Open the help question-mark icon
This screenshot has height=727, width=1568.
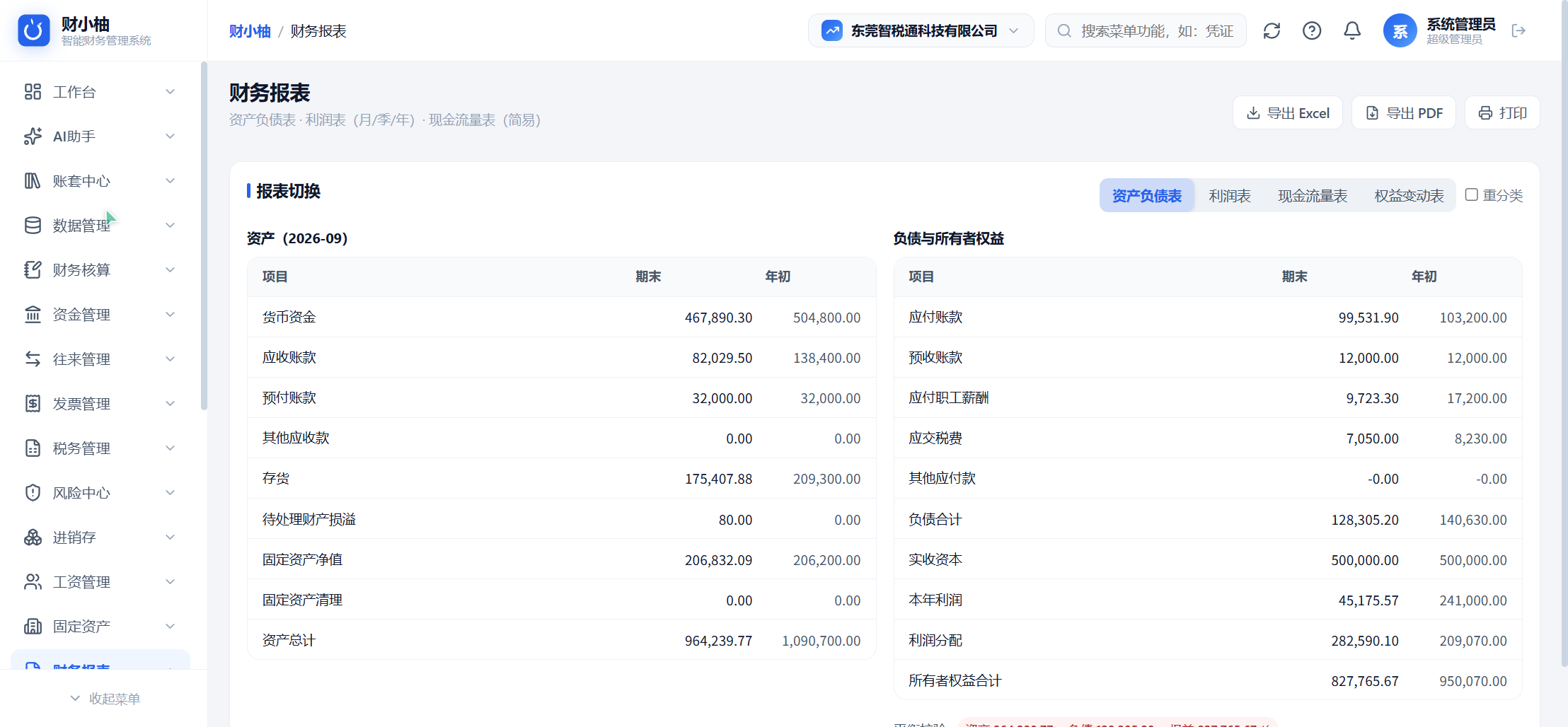(1312, 31)
